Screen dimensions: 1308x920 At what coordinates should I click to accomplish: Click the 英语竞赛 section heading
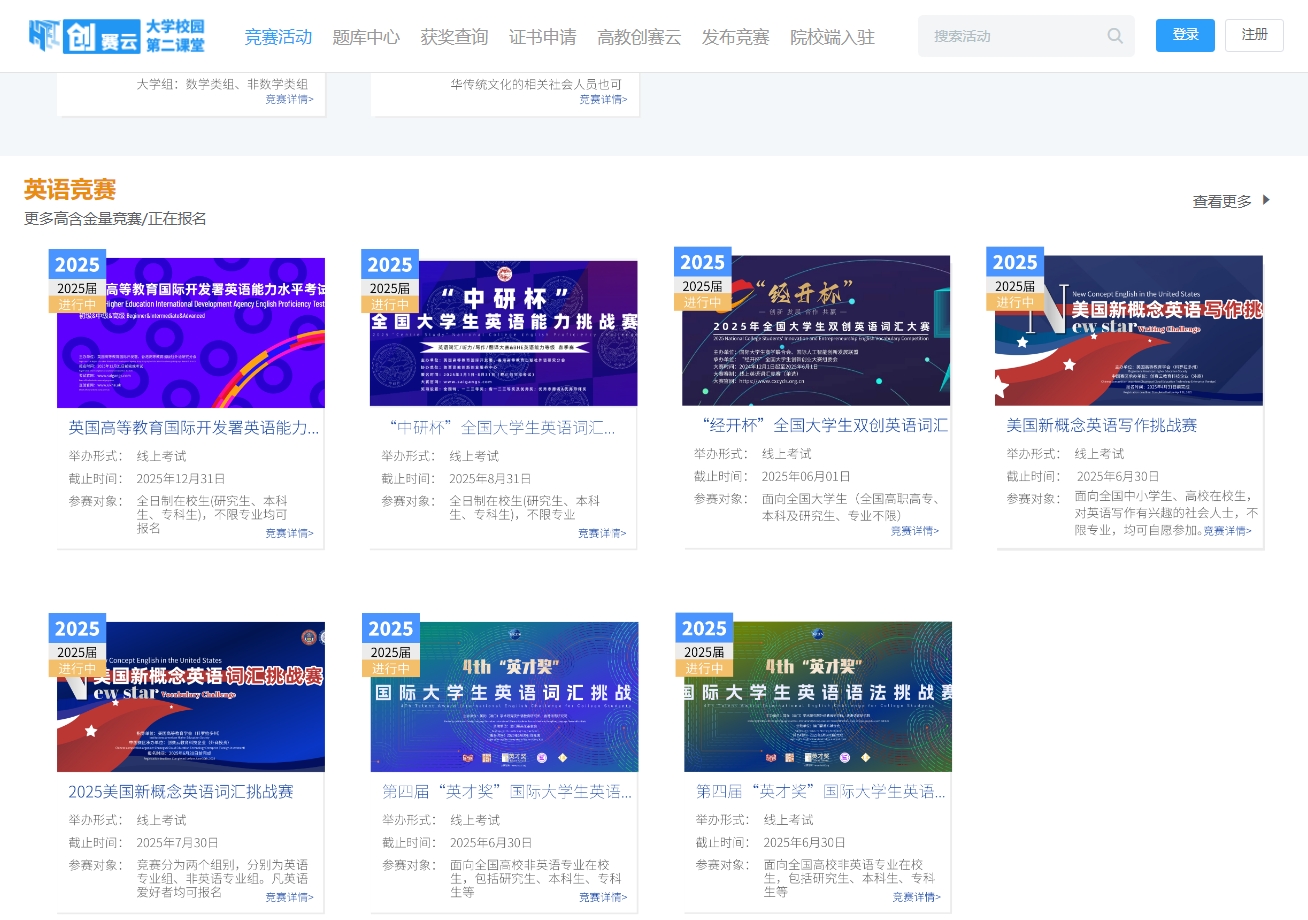click(x=70, y=189)
